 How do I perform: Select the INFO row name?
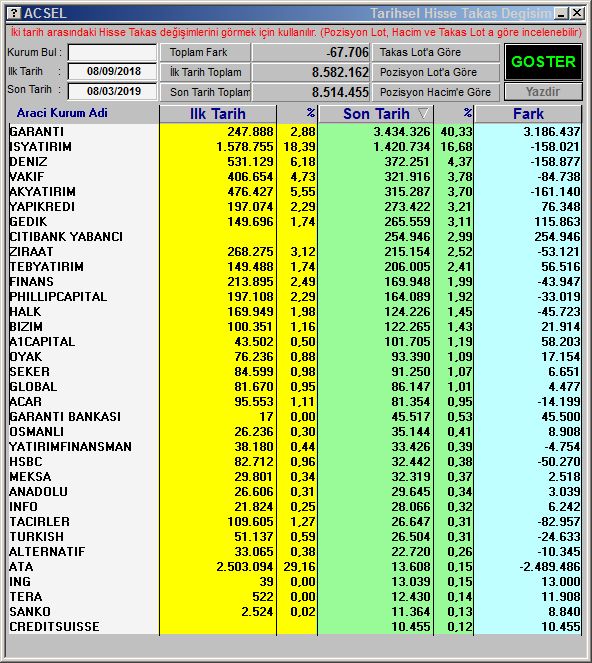click(x=24, y=507)
